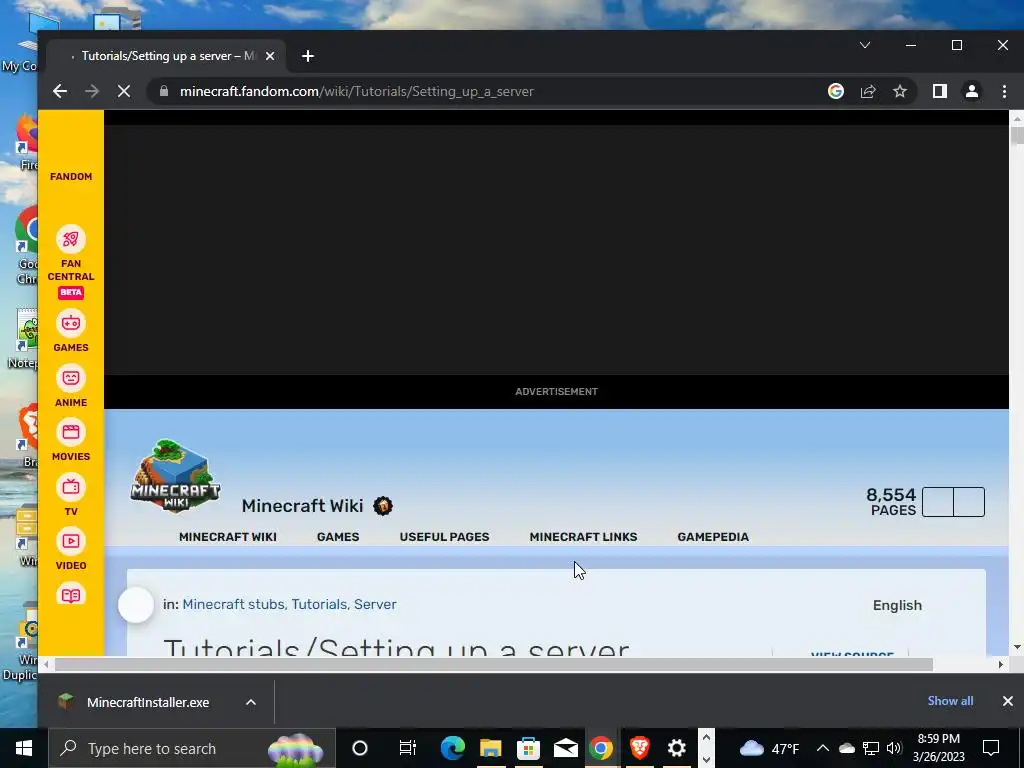Open the weather widget showing 47°F
1024x768 pixels.
[x=769, y=748]
